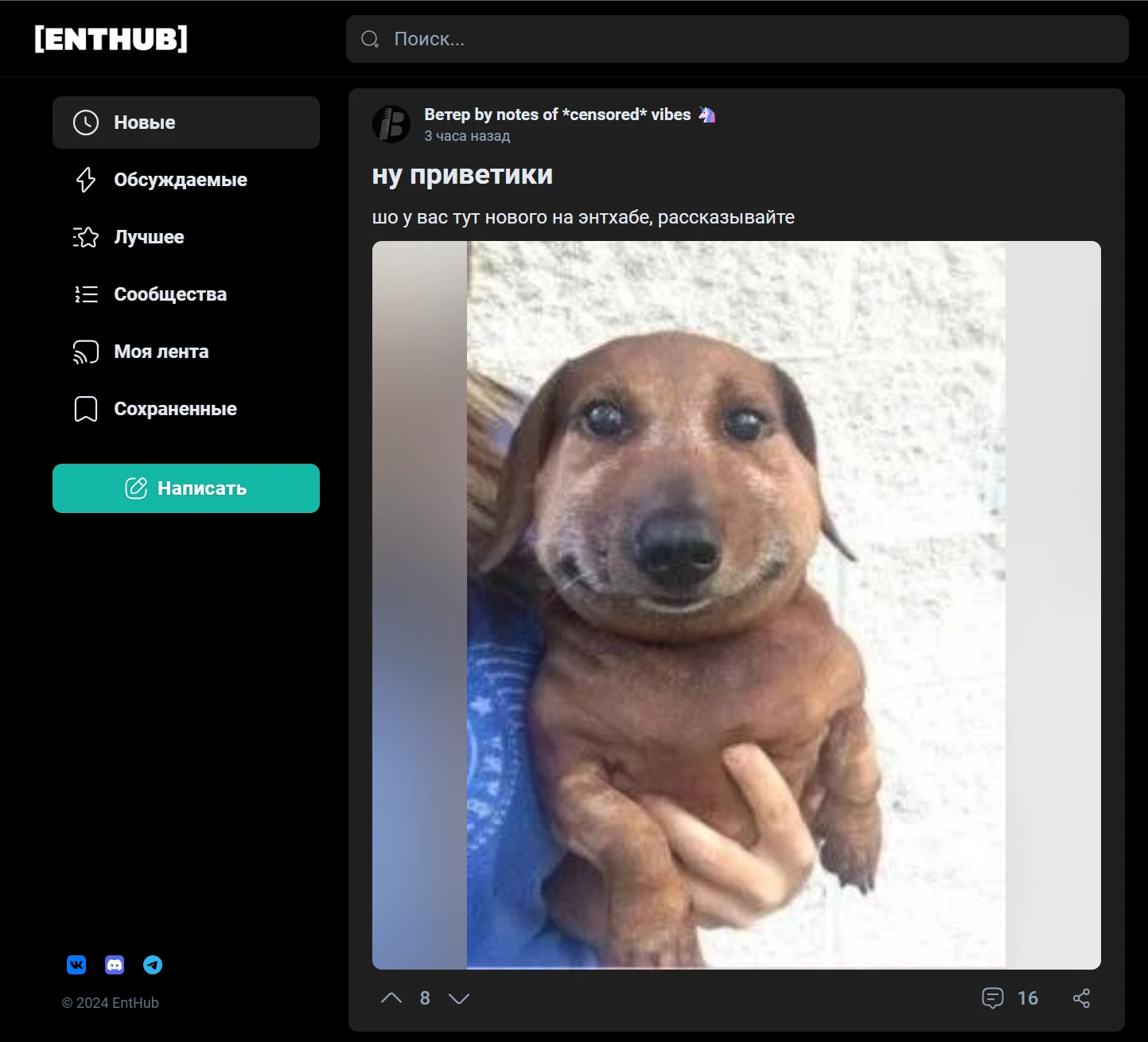Upvote the 'ну приветики' post
Image resolution: width=1148 pixels, height=1042 pixels.
click(391, 998)
